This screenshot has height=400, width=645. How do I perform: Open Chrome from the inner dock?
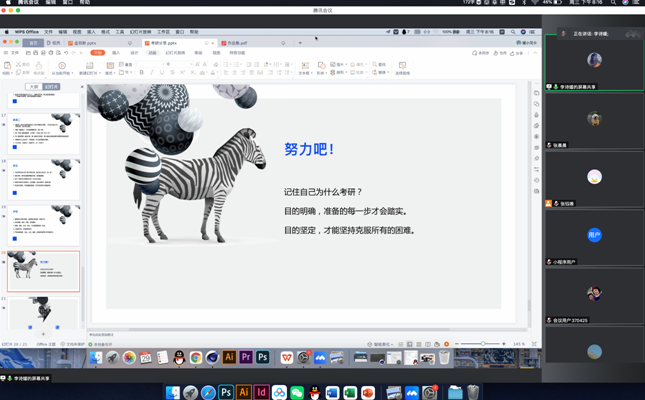[x=196, y=357]
